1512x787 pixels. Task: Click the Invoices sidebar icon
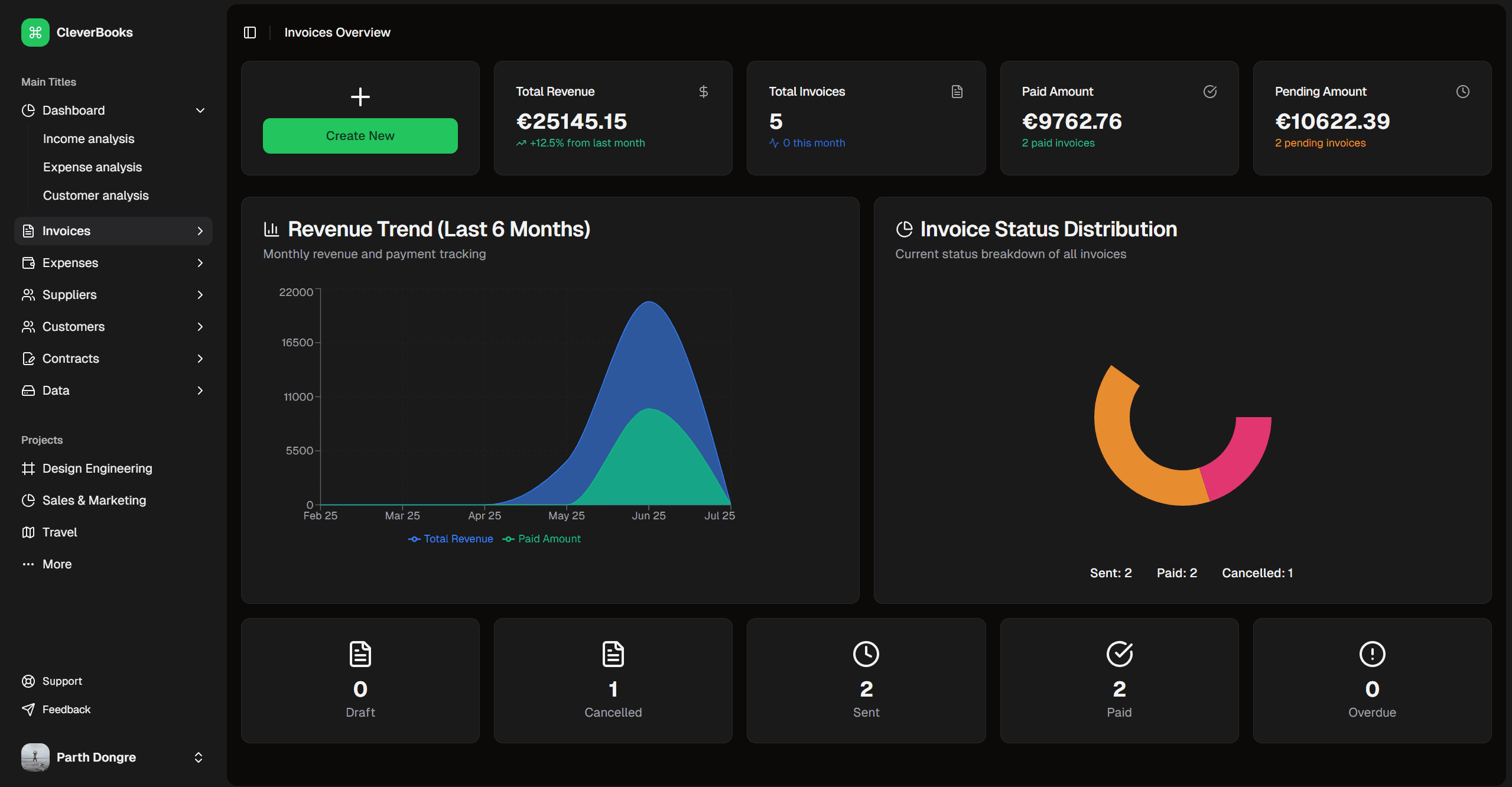click(28, 230)
